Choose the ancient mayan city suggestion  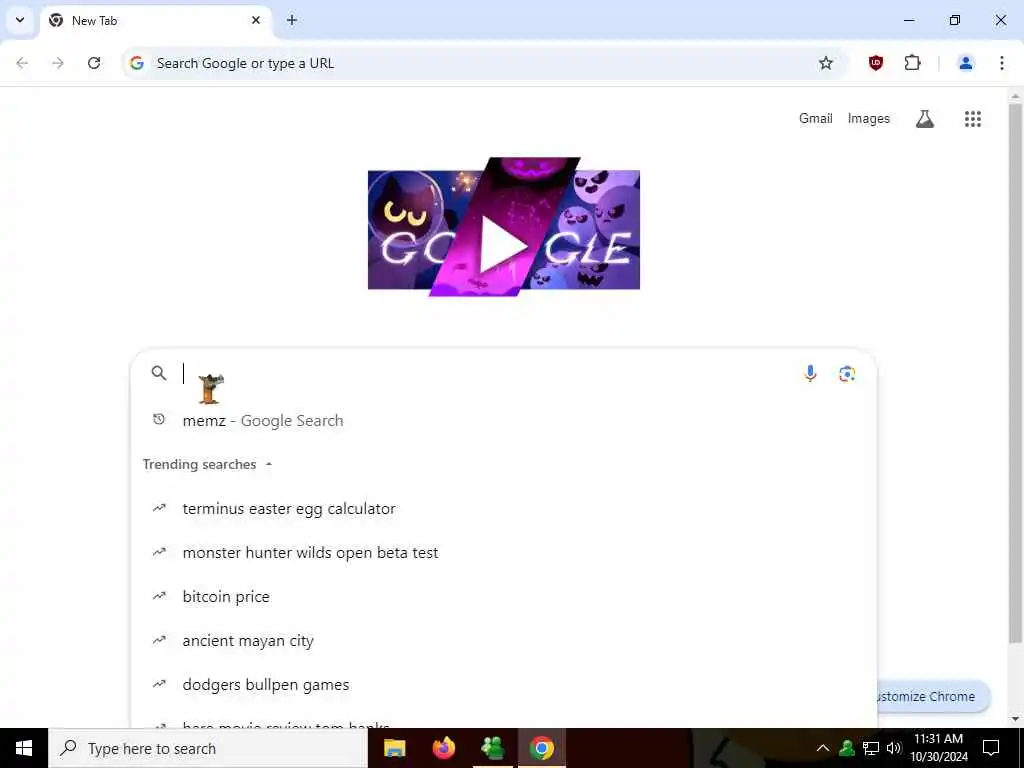504,641
